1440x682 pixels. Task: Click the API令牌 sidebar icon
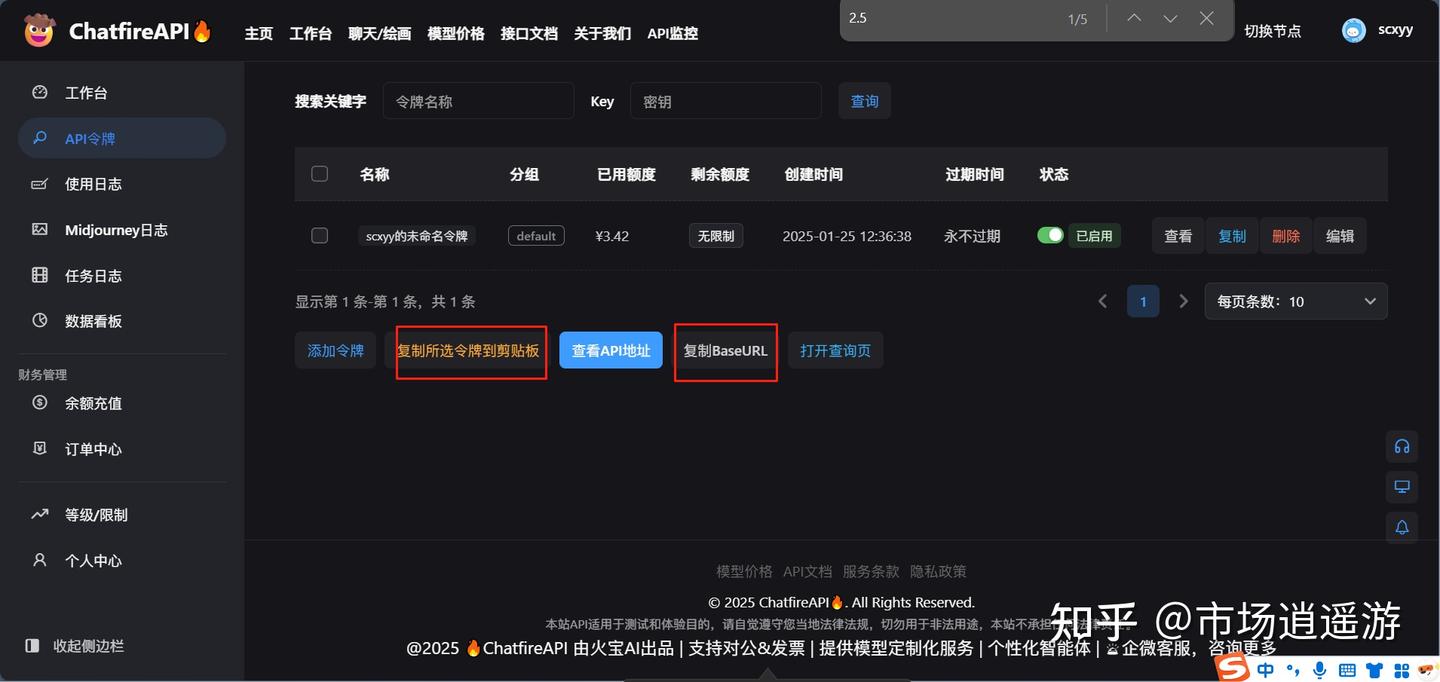(40, 138)
